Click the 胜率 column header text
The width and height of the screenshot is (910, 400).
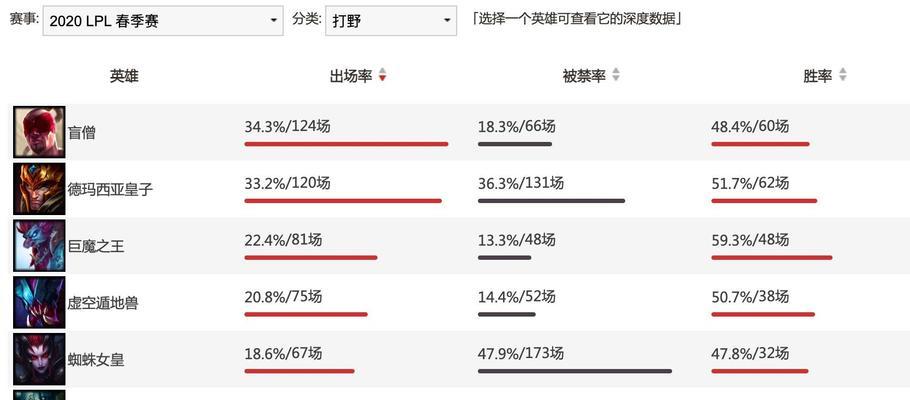point(818,75)
